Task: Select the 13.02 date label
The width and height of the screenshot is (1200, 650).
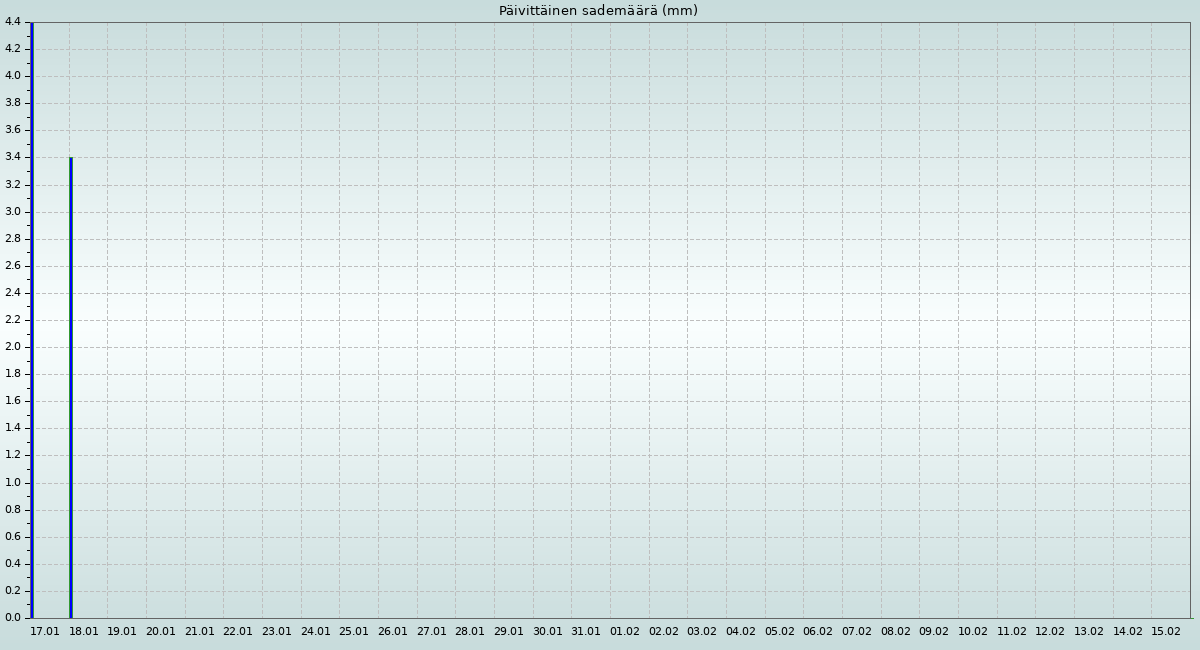Action: click(x=1089, y=632)
